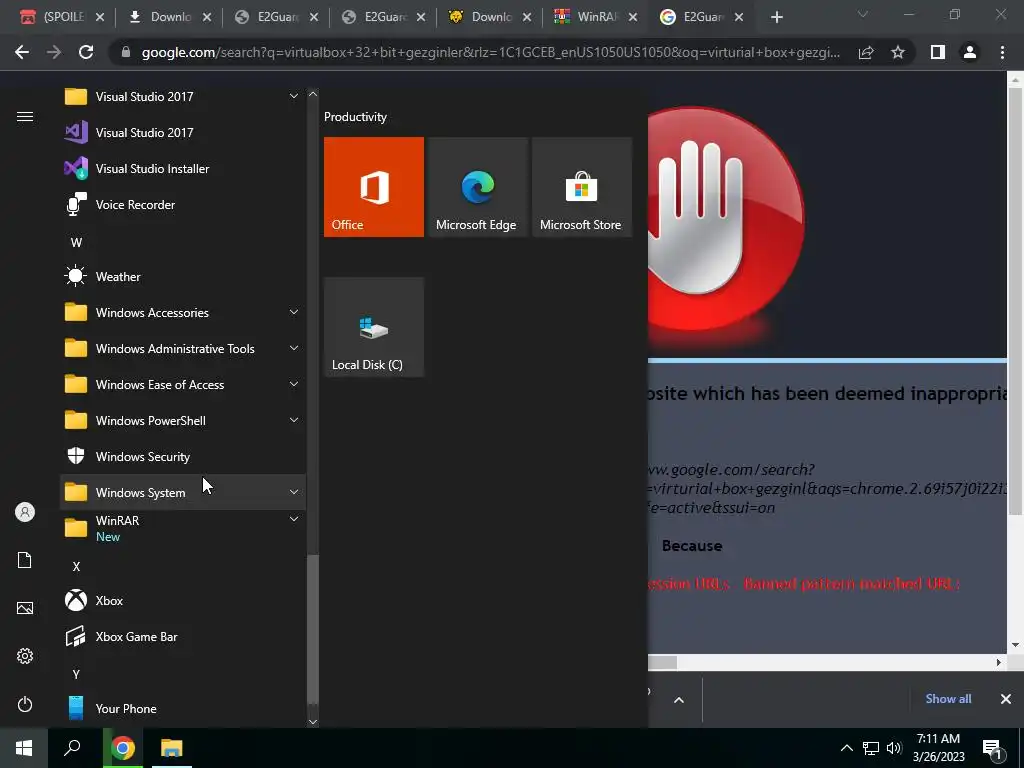Expand WinRAR folder
Image resolution: width=1024 pixels, height=768 pixels.
183,528
